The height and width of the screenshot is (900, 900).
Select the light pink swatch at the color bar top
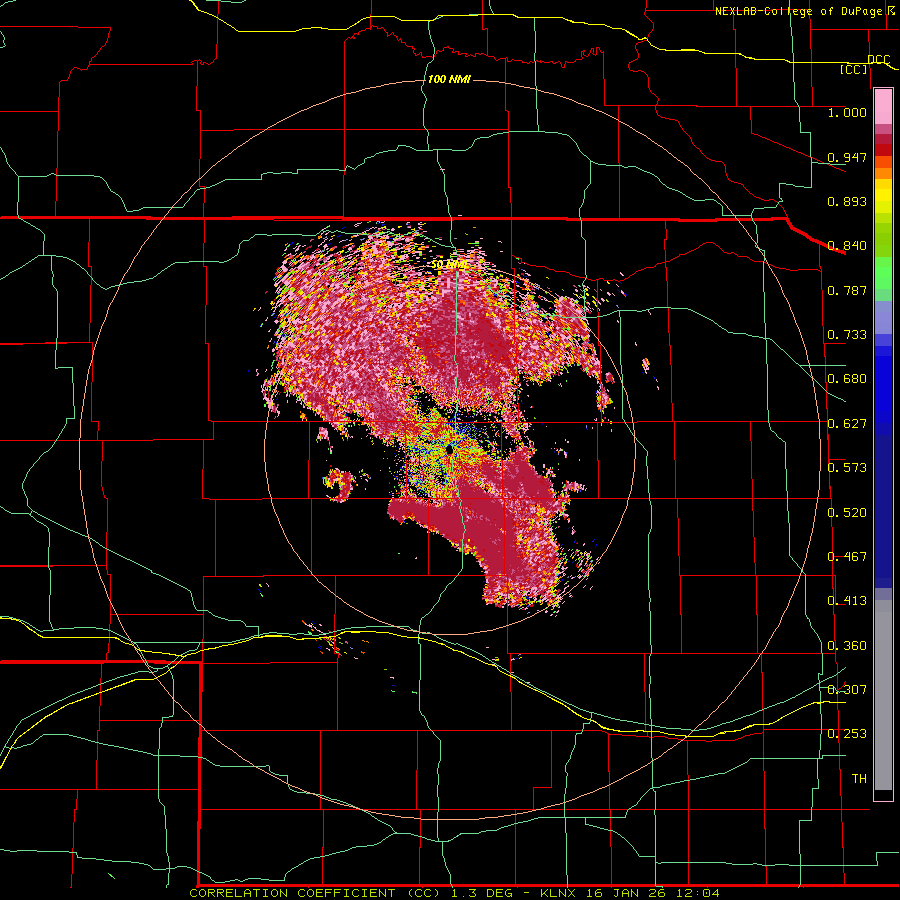(883, 107)
